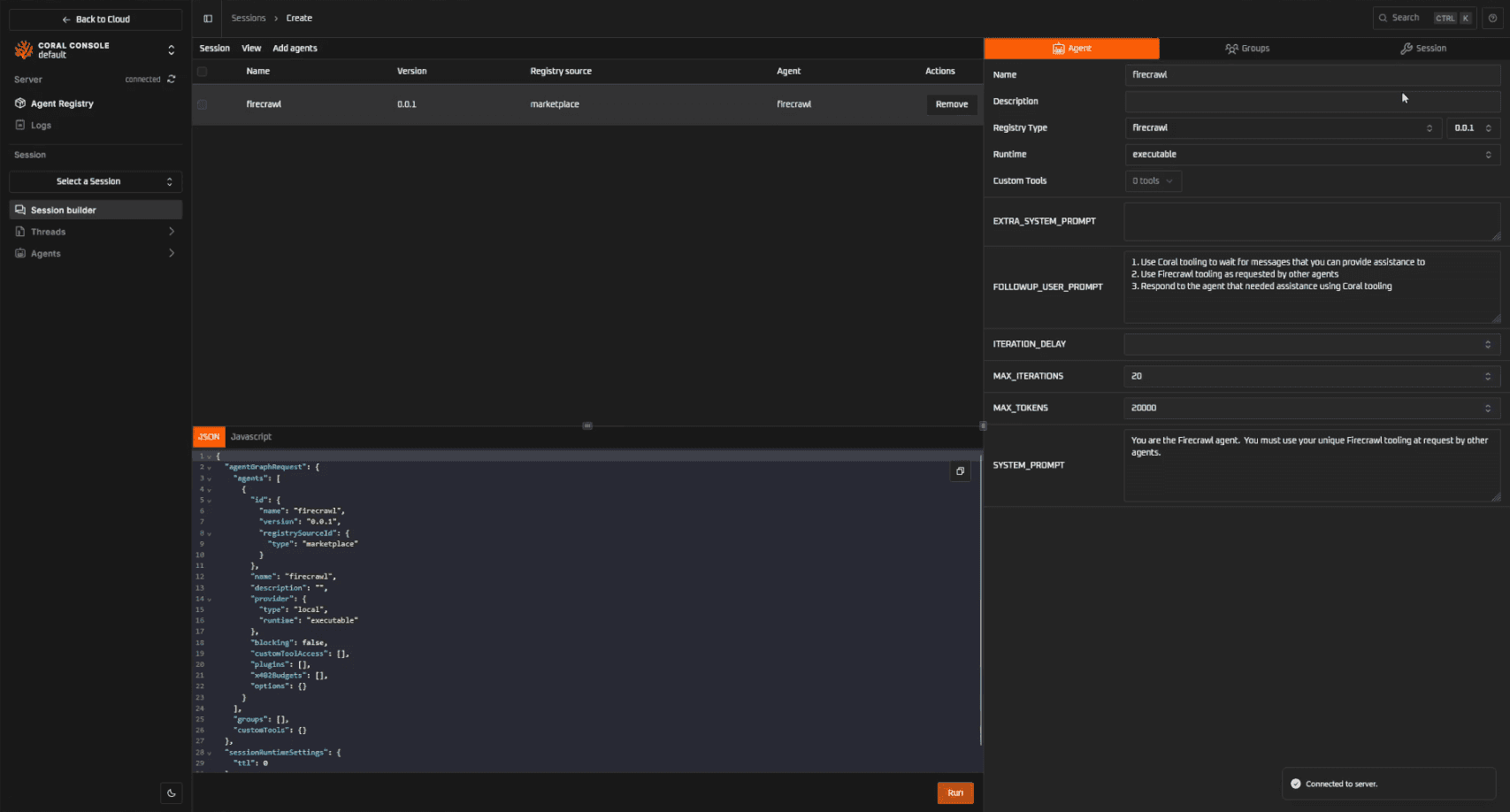Switch to the Groups tab
1510x812 pixels.
1246,49
